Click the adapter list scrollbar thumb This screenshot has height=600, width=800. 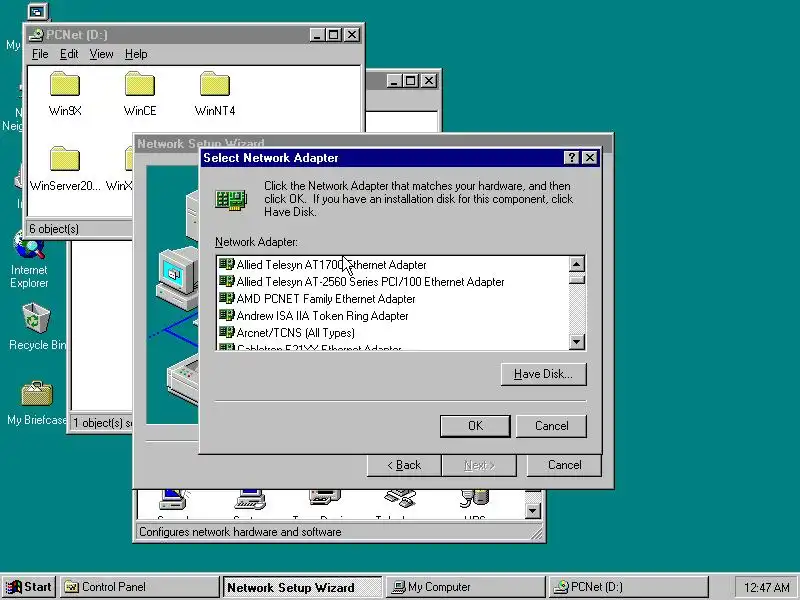pos(577,279)
